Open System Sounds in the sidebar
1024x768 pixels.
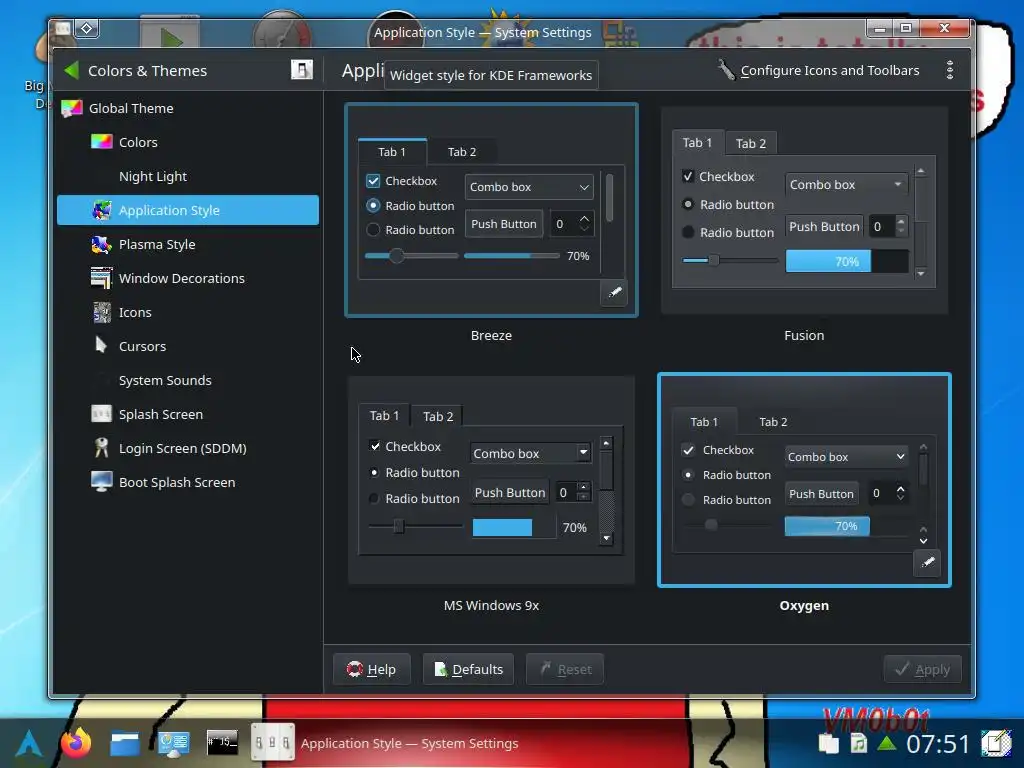(x=187, y=380)
